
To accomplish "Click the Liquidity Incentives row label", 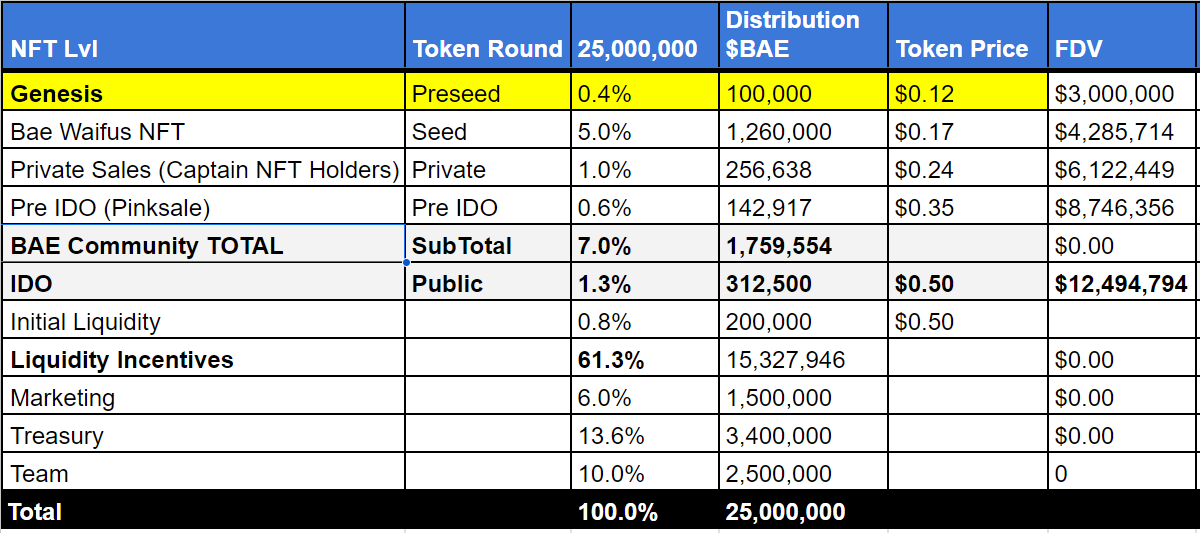I will pyautogui.click(x=203, y=359).
